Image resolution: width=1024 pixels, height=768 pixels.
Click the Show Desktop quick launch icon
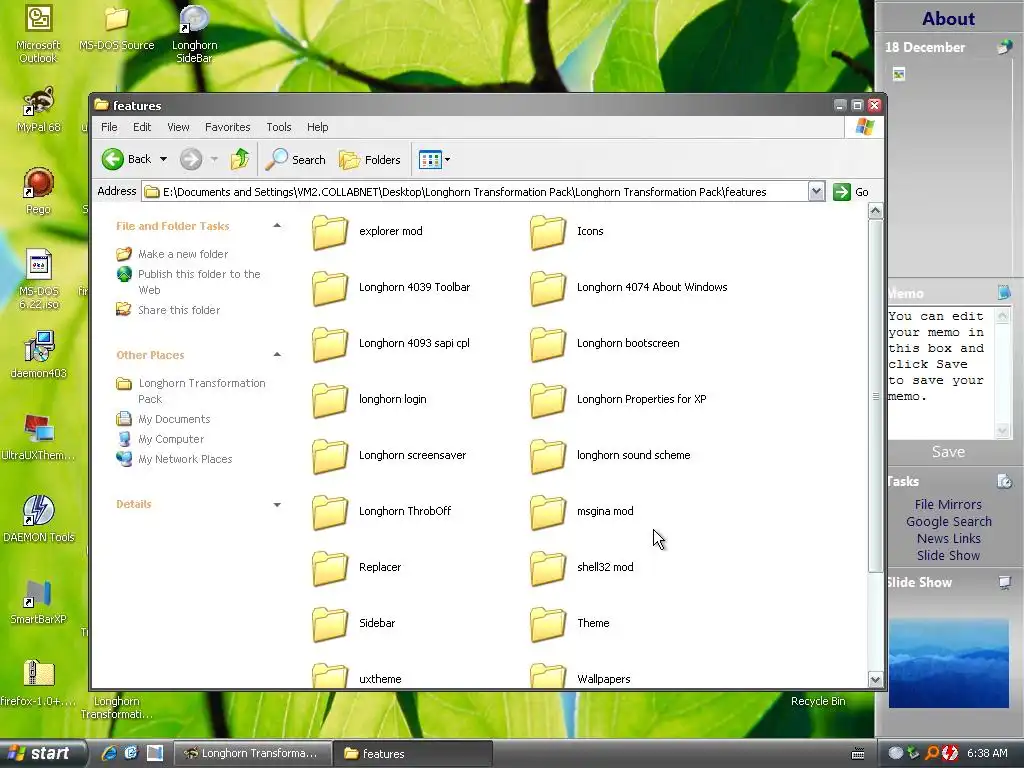[155, 753]
